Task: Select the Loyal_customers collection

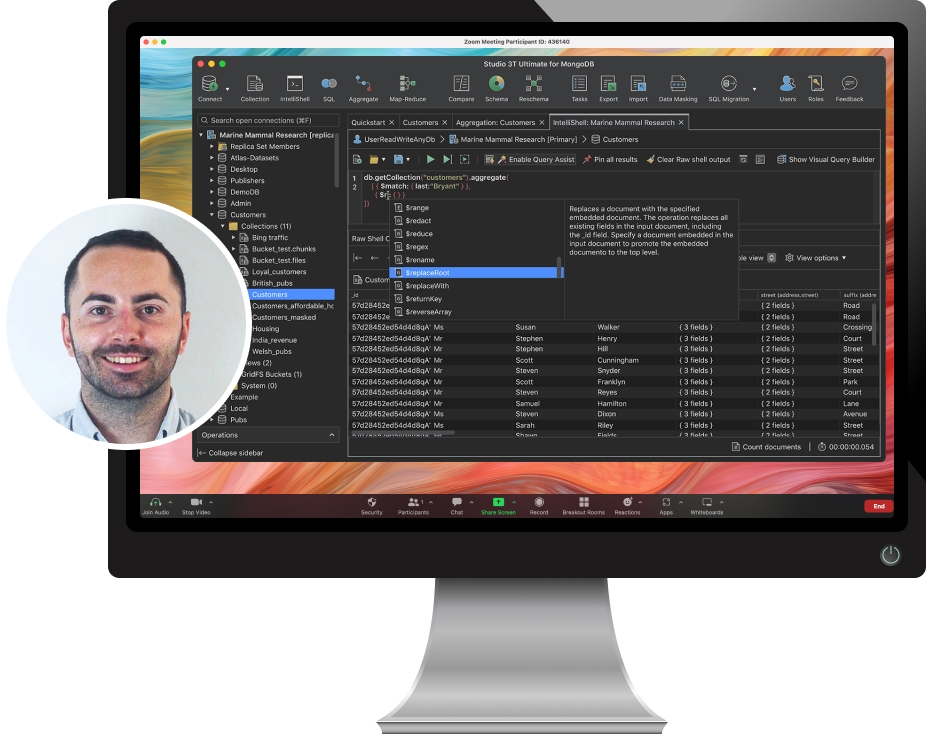Action: [x=279, y=272]
